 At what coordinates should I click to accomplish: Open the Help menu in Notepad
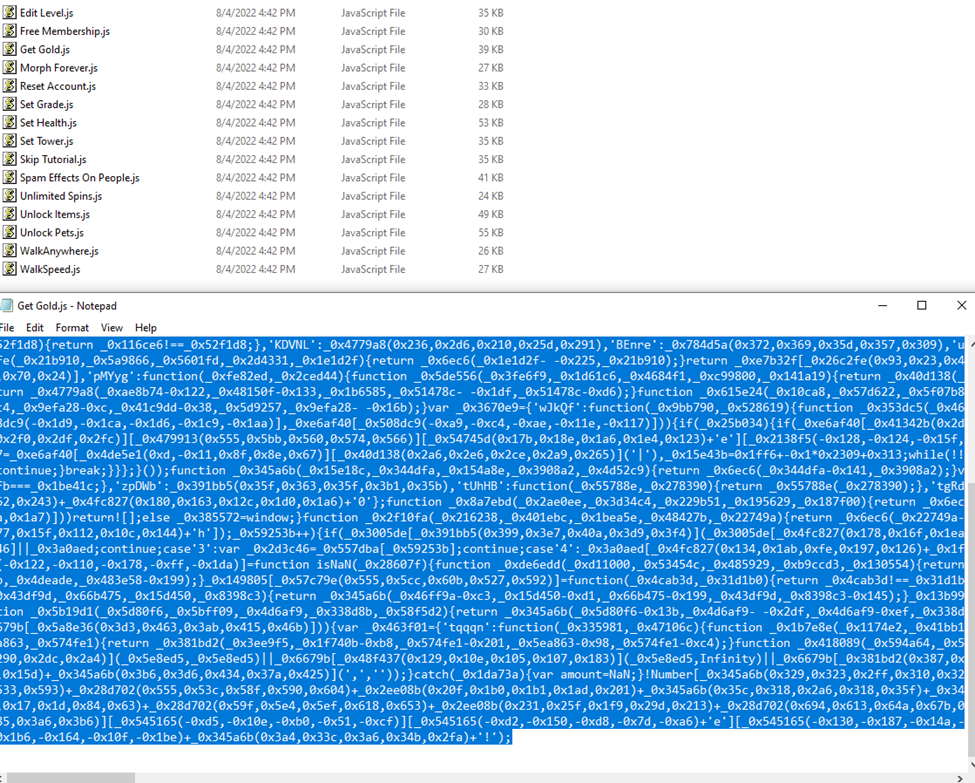click(146, 328)
